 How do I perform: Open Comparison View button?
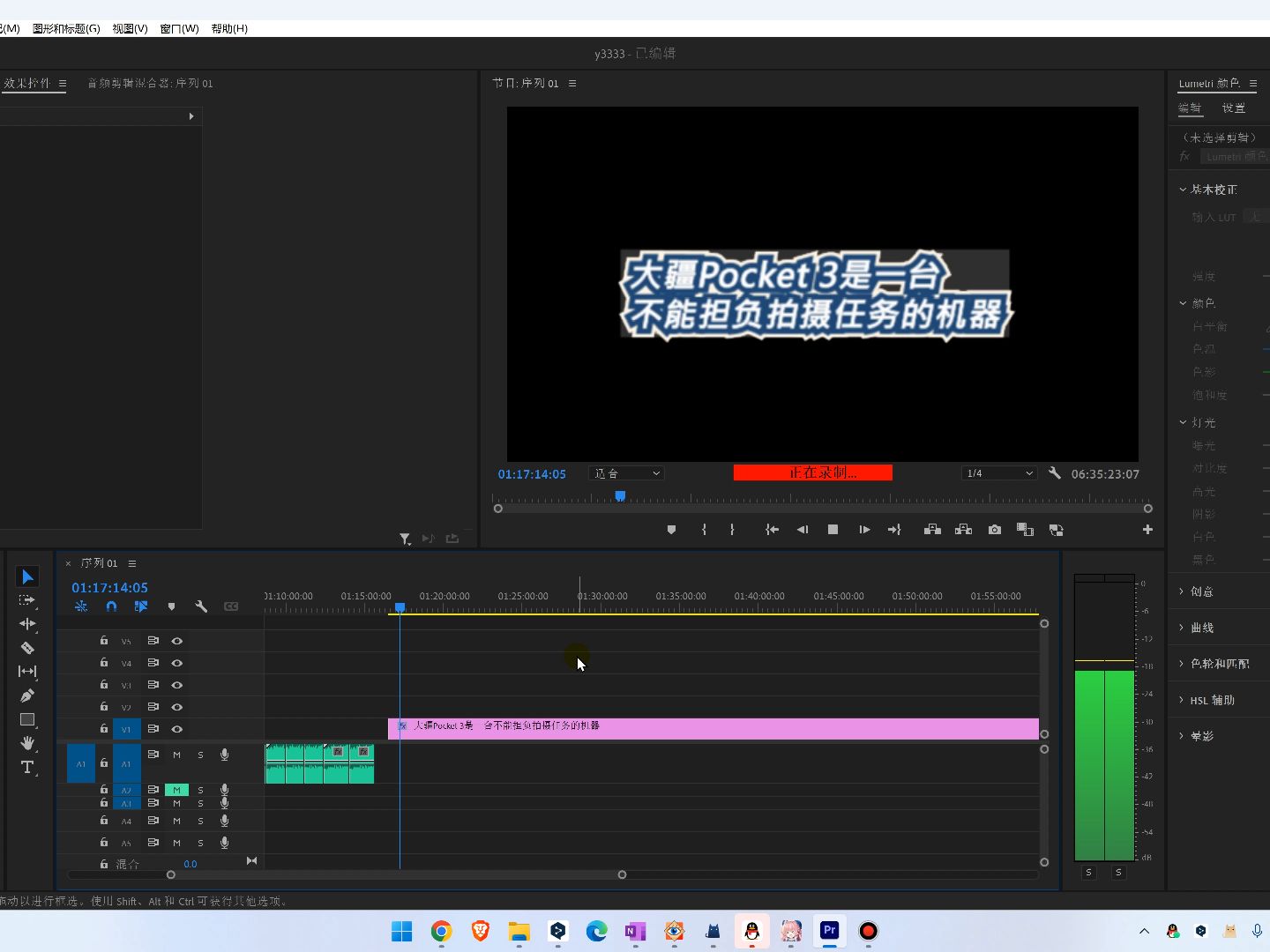pos(1025,530)
